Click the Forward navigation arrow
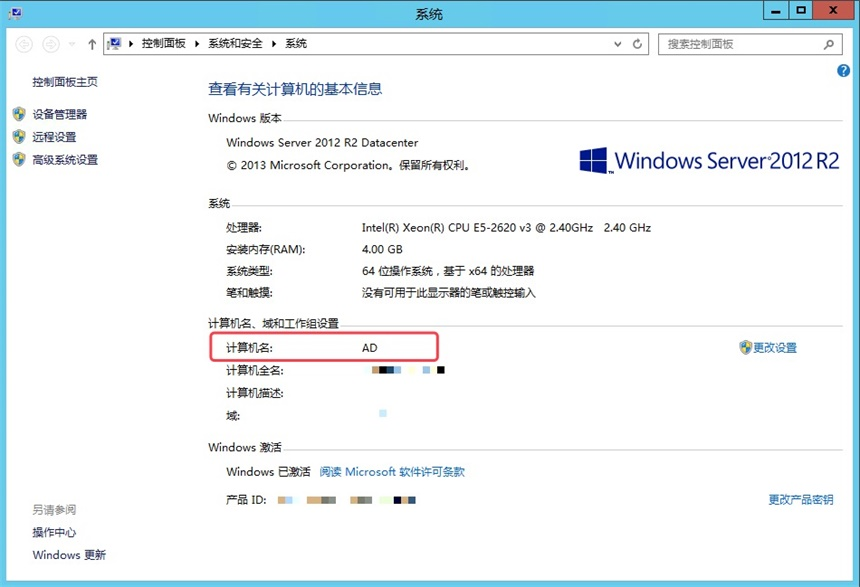 click(x=51, y=44)
